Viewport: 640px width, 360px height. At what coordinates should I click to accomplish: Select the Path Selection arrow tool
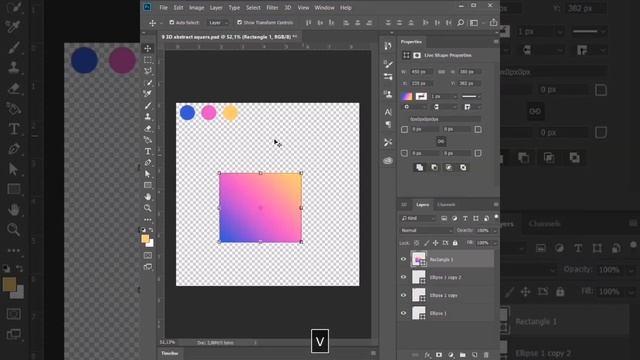pyautogui.click(x=148, y=174)
